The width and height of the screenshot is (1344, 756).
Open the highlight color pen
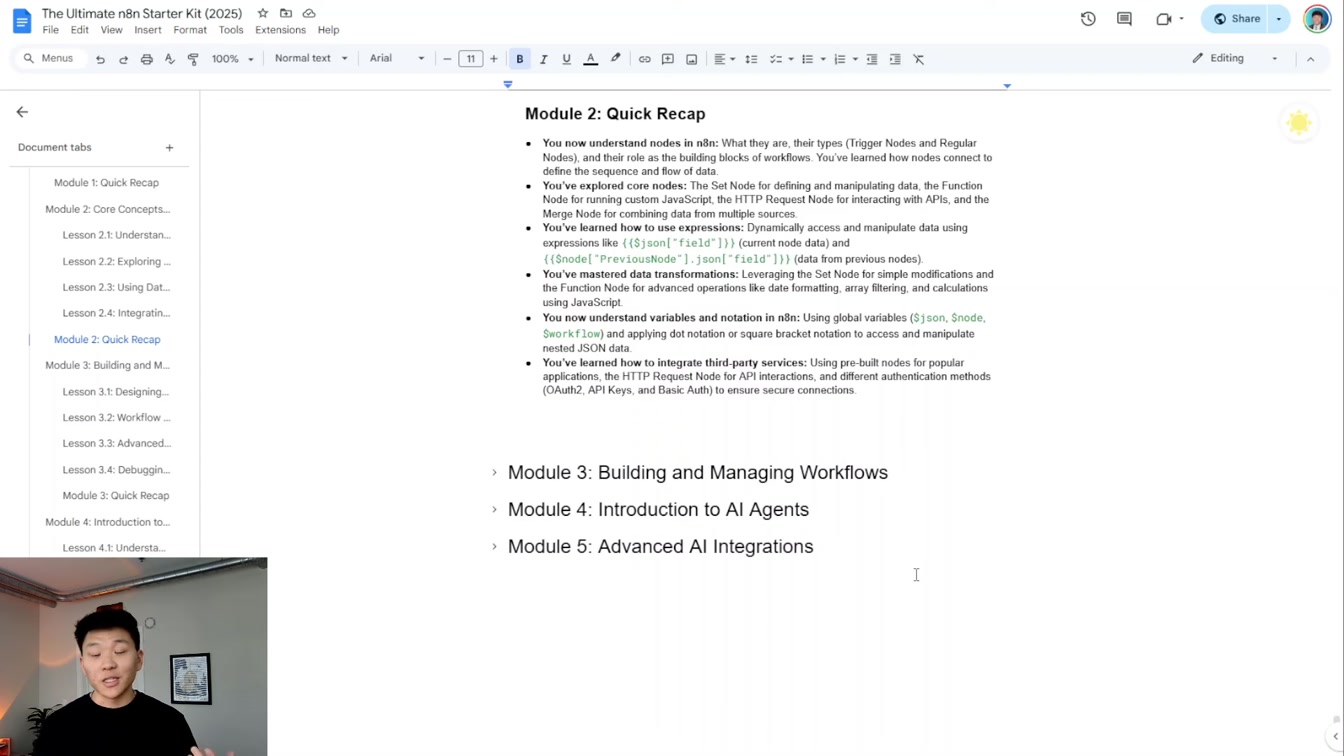click(x=615, y=59)
